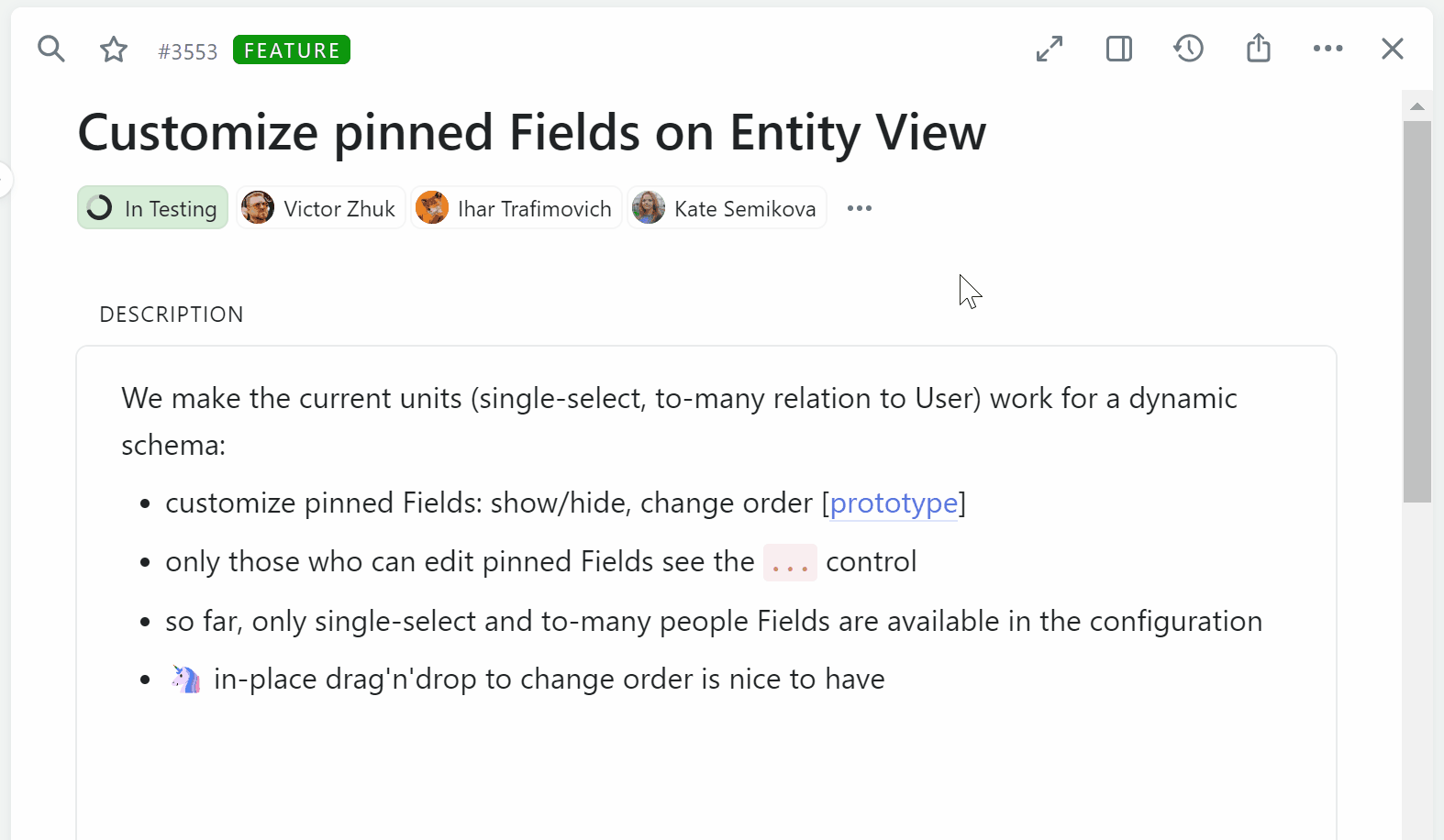Screen dimensions: 1444x840
Task: Click the In Testing state spinner icon
Action: (99, 207)
